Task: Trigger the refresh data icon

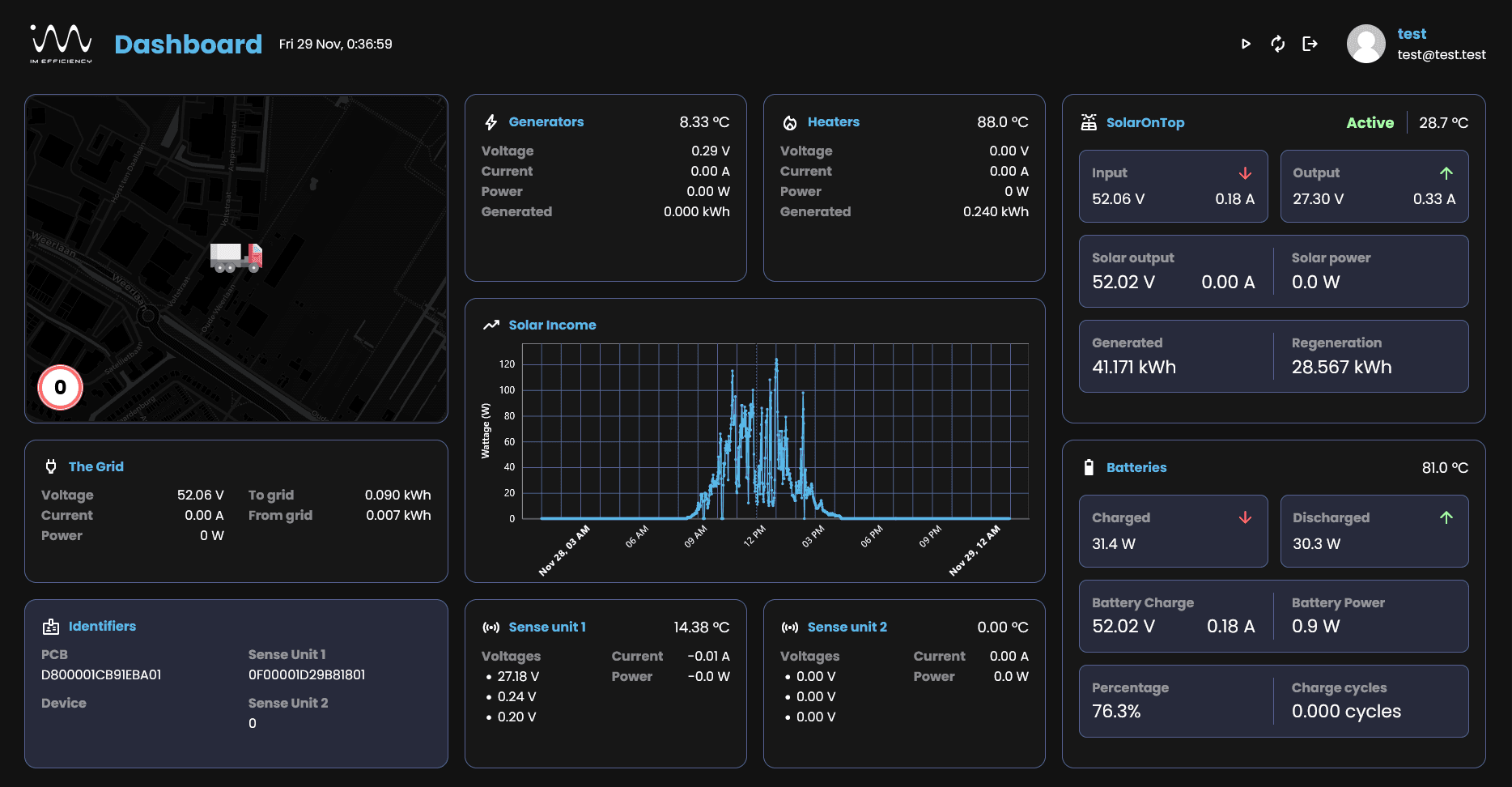Action: tap(1278, 45)
